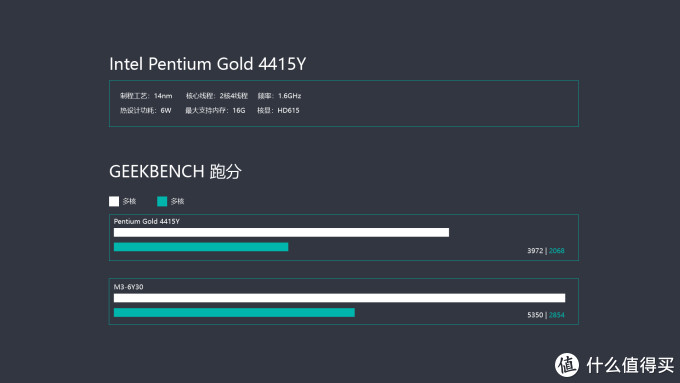Click the 1.6GHz frequency spec text
Viewport: 680px width, 383px height.
pos(290,96)
